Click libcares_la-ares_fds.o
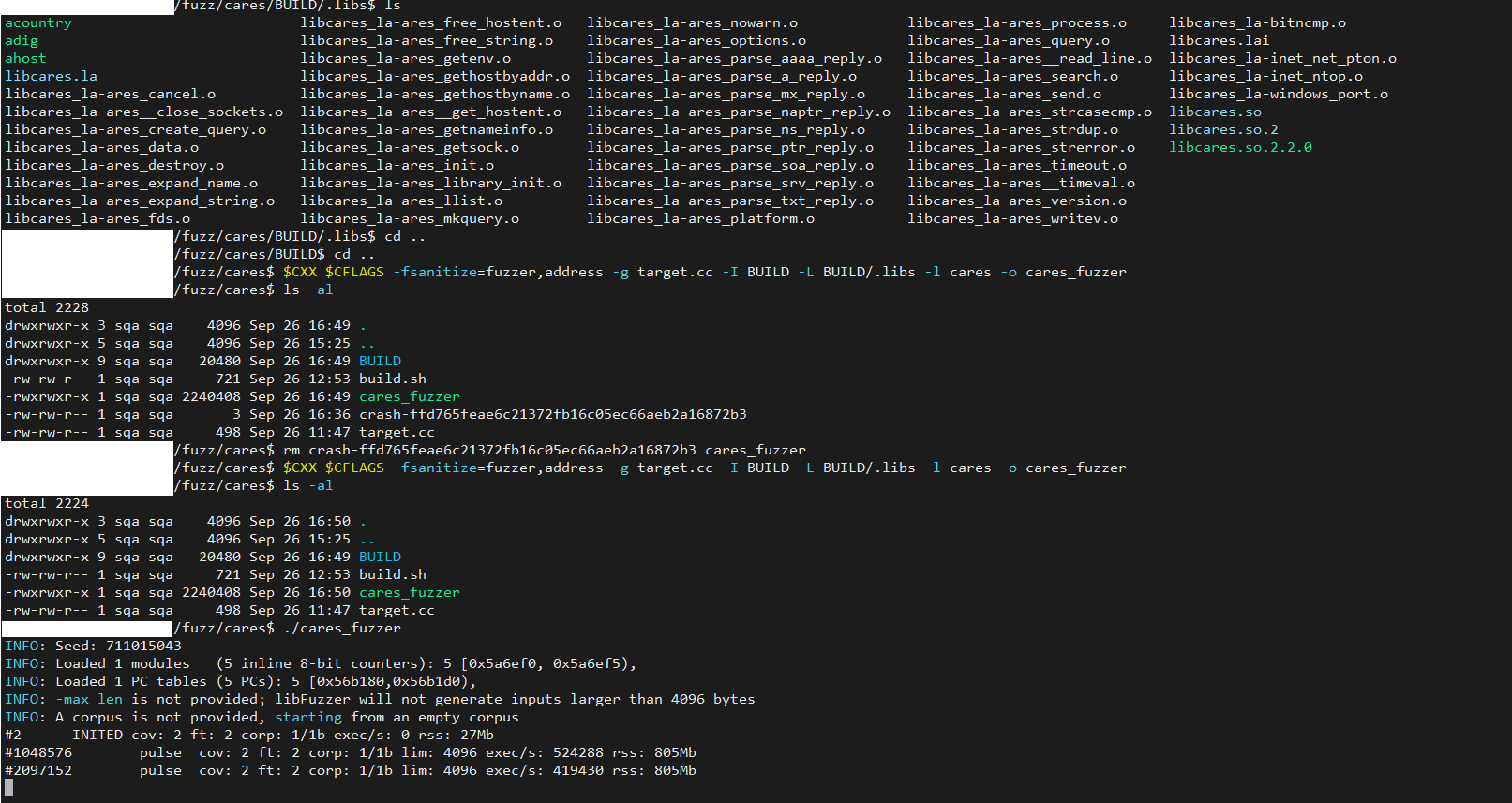This screenshot has width=1512, height=803. (97, 218)
